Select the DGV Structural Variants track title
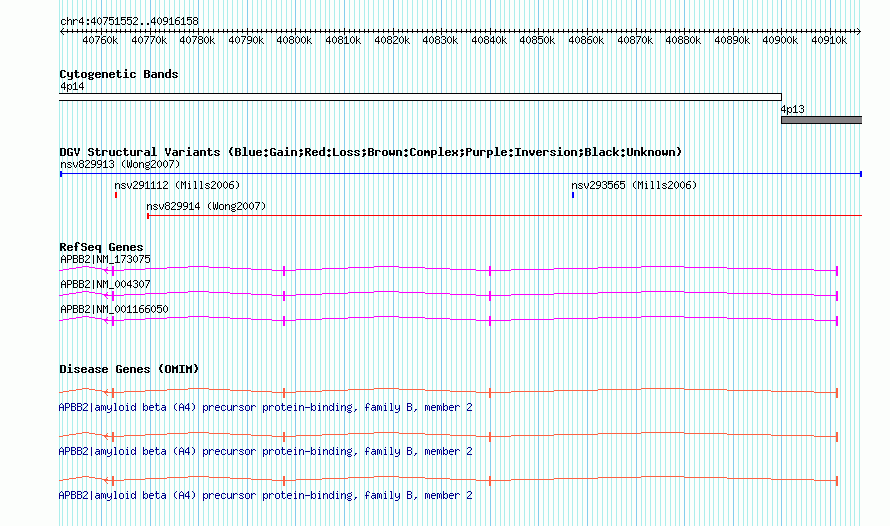Viewport: 890px width, 526px height. [x=371, y=152]
